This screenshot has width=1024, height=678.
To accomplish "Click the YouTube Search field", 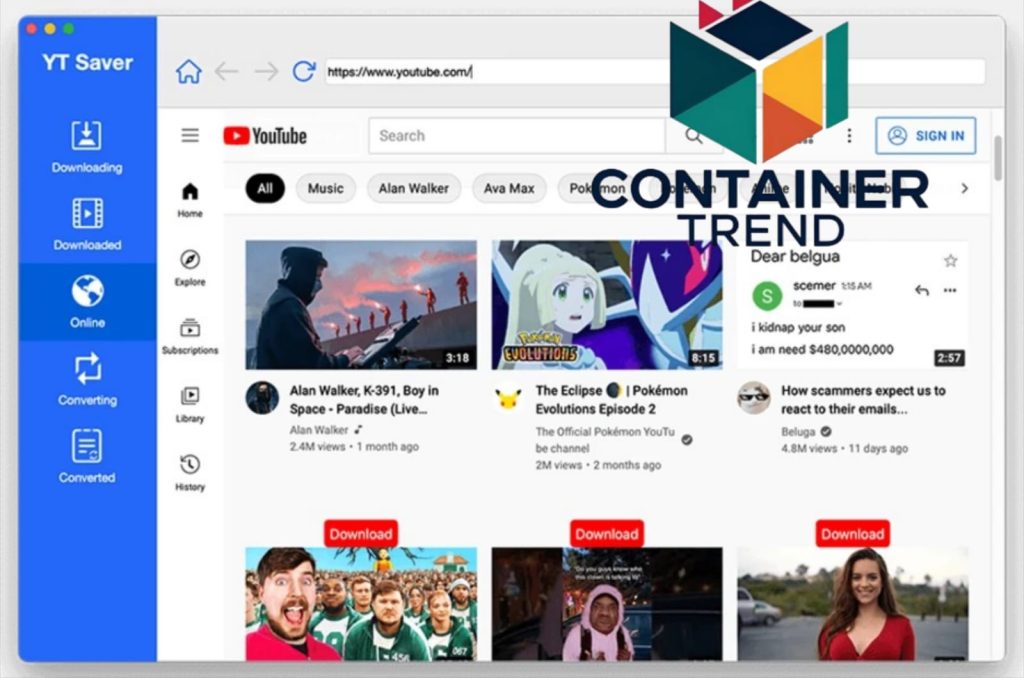I will [x=517, y=136].
